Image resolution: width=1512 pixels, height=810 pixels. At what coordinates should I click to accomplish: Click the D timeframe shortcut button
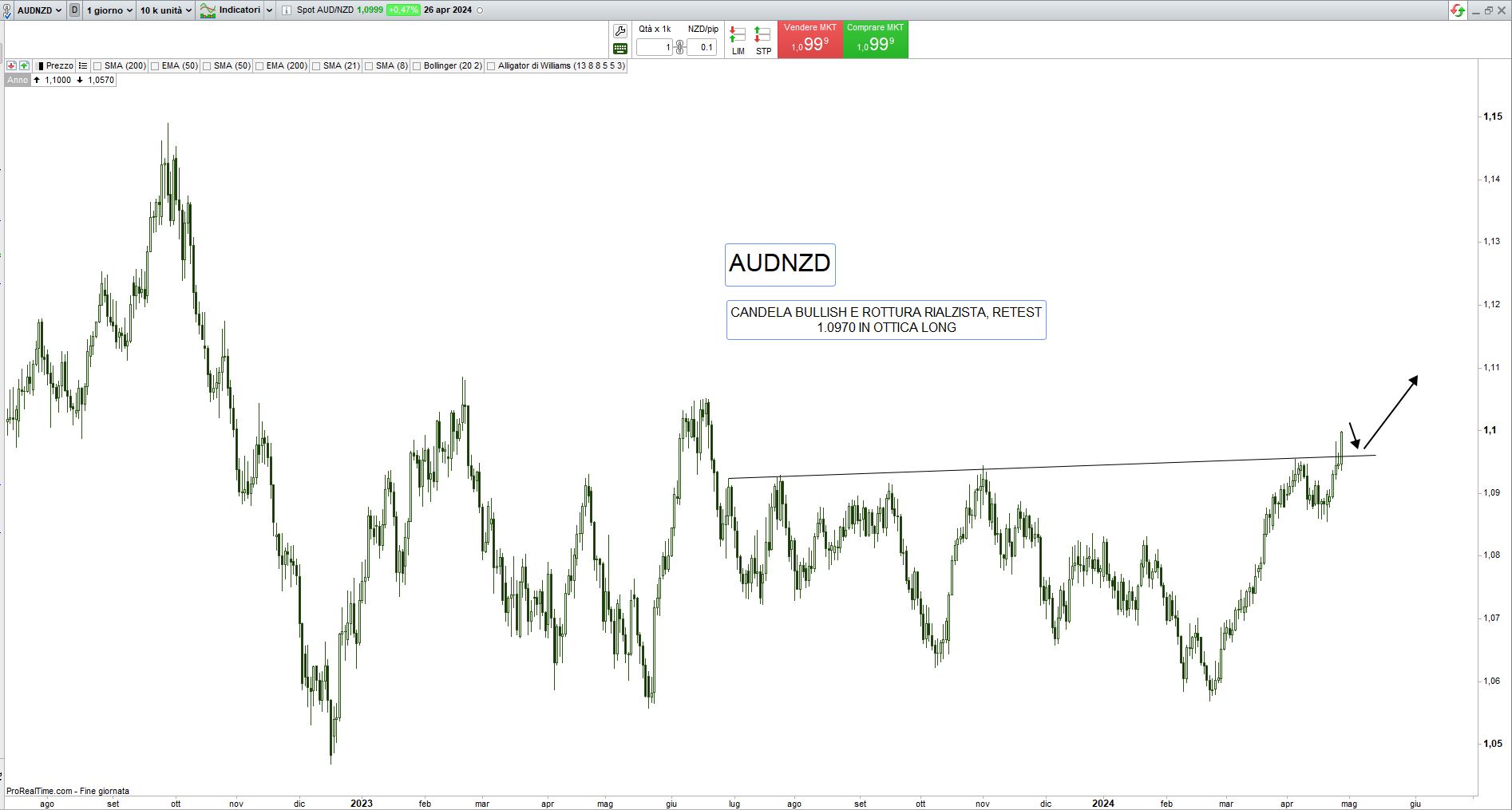click(75, 10)
